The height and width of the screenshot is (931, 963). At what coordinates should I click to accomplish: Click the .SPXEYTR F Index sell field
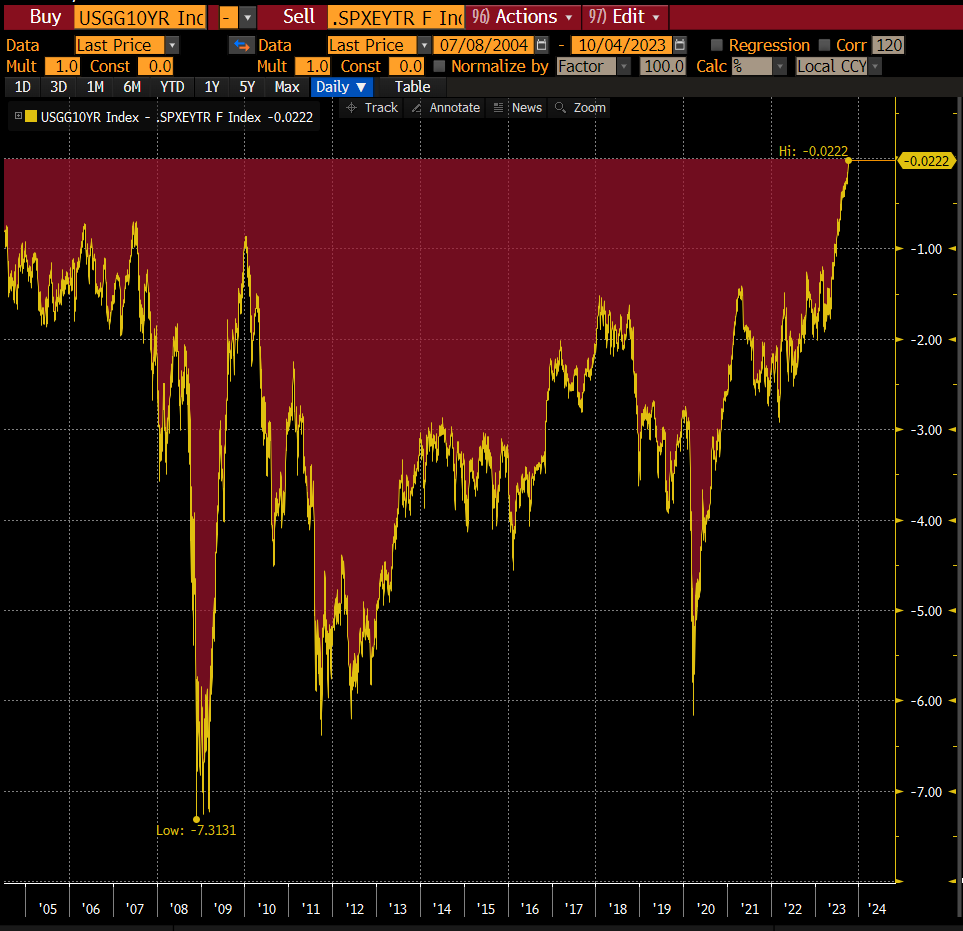tap(396, 18)
